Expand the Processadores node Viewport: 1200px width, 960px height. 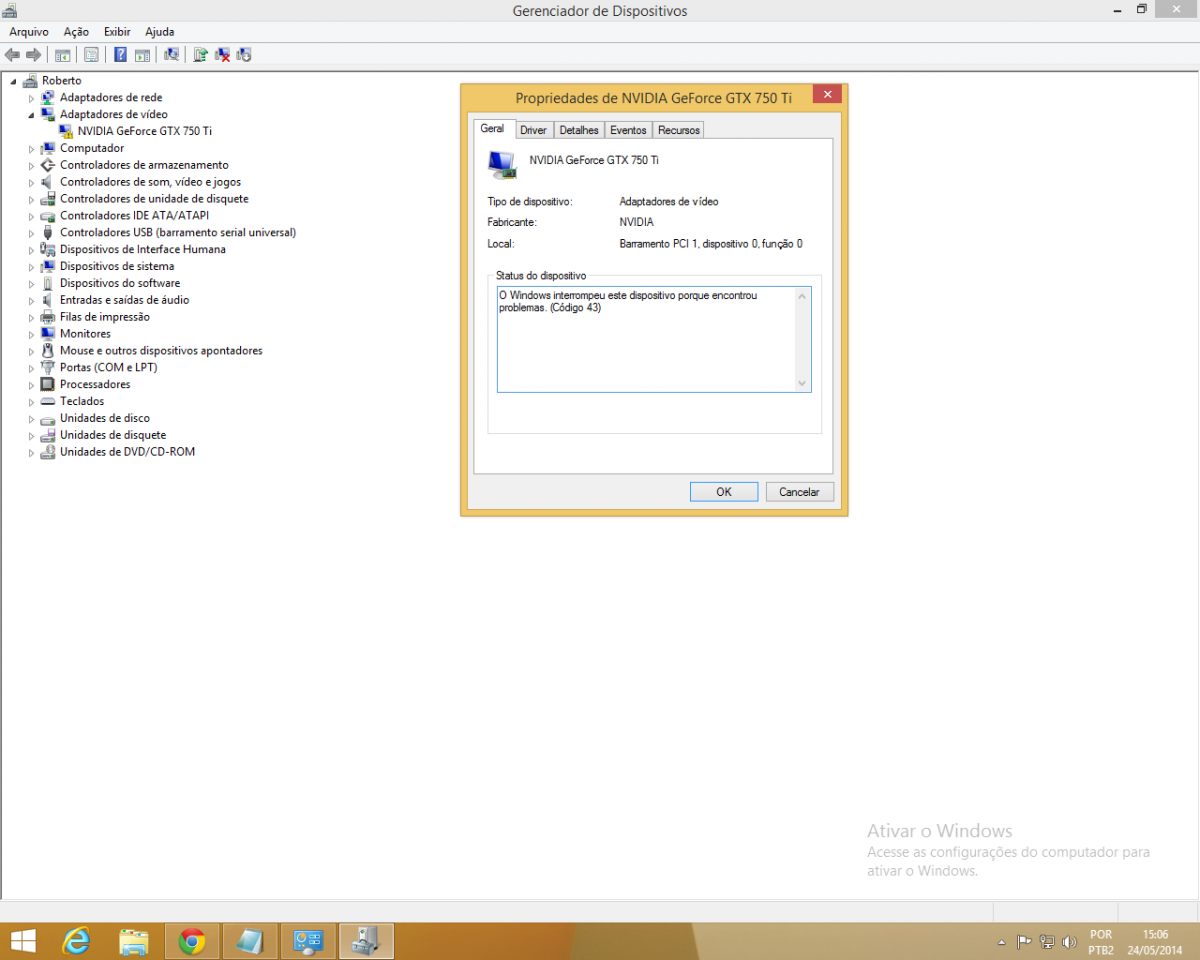pyautogui.click(x=31, y=384)
